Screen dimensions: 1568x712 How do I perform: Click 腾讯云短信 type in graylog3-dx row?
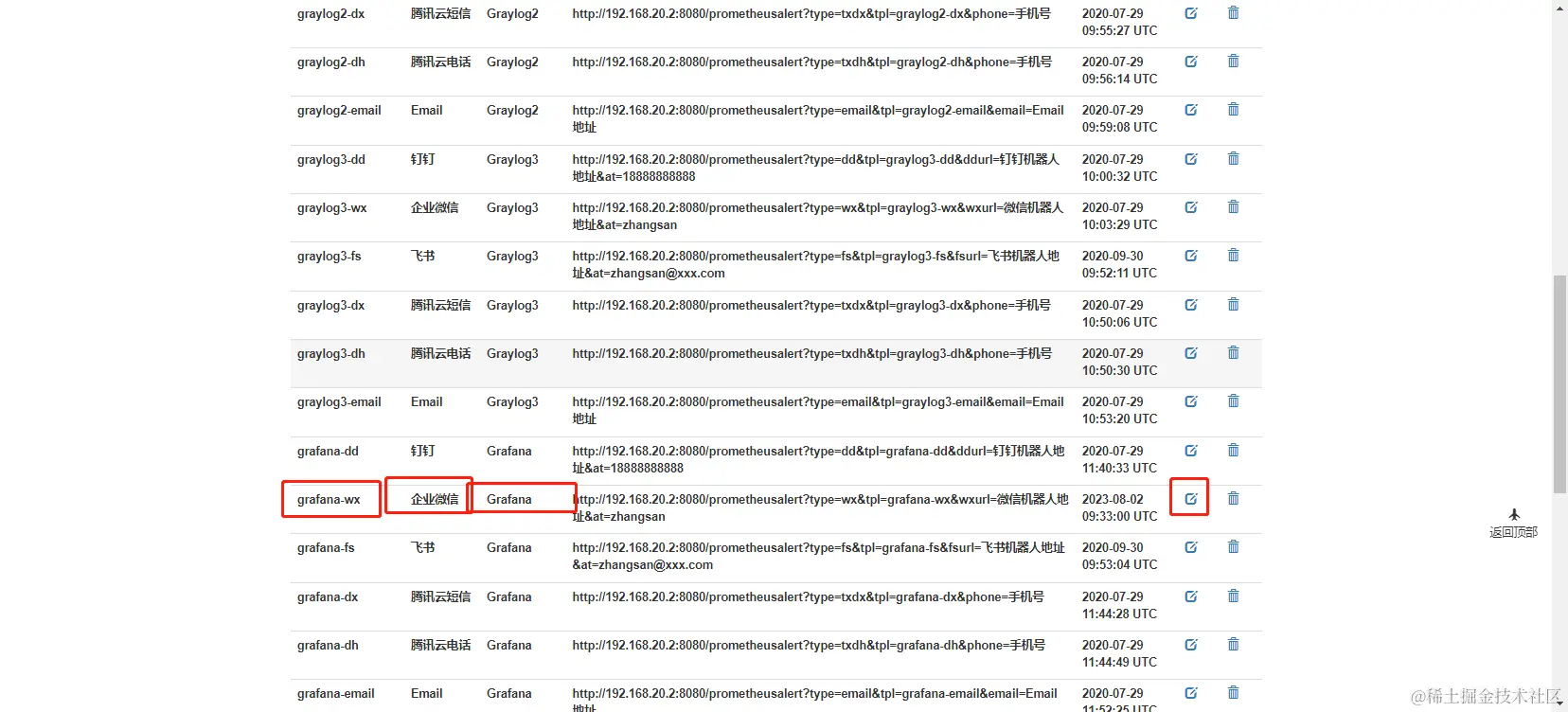[440, 305]
